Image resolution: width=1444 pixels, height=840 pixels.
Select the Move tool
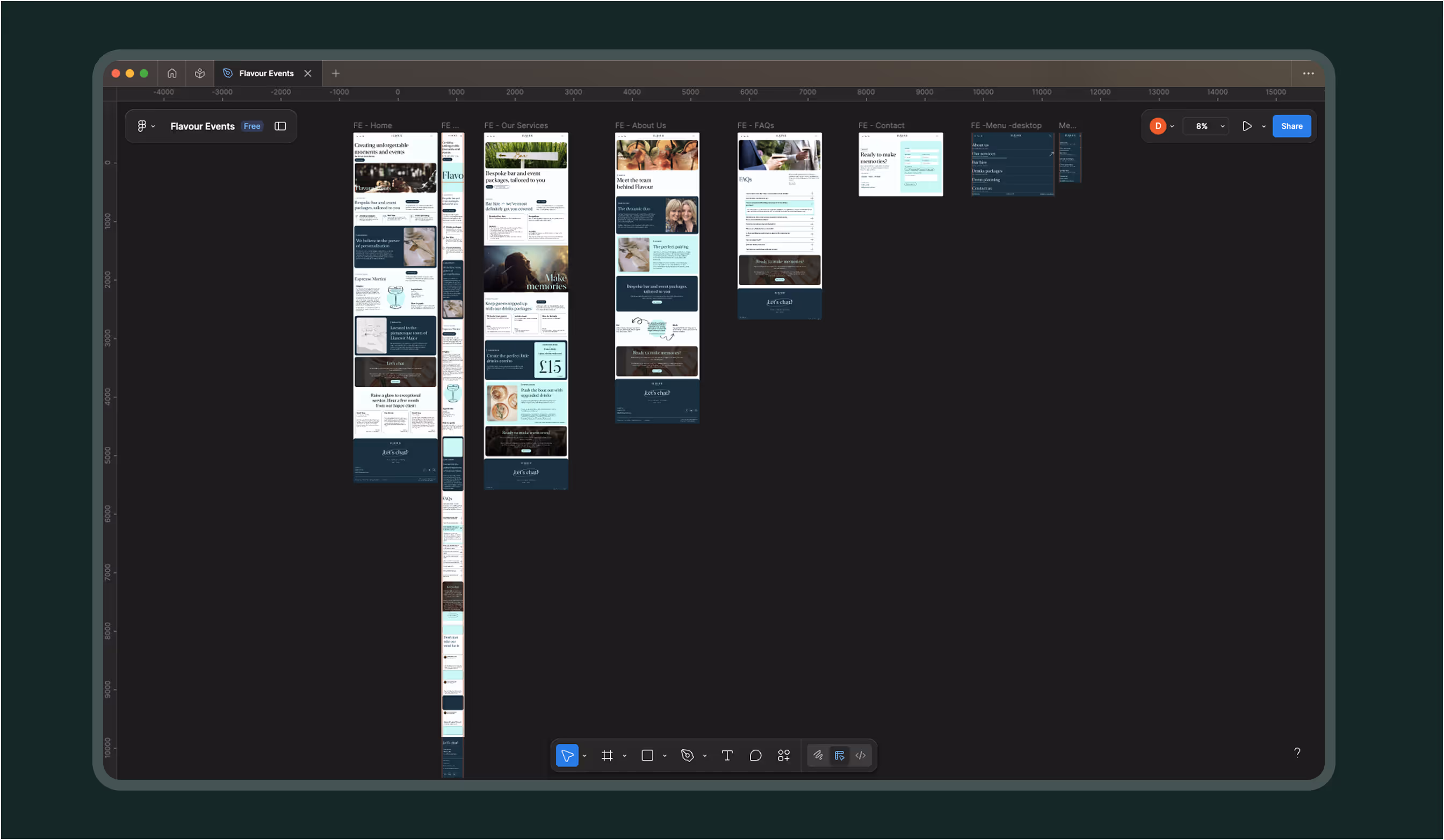pyautogui.click(x=567, y=755)
